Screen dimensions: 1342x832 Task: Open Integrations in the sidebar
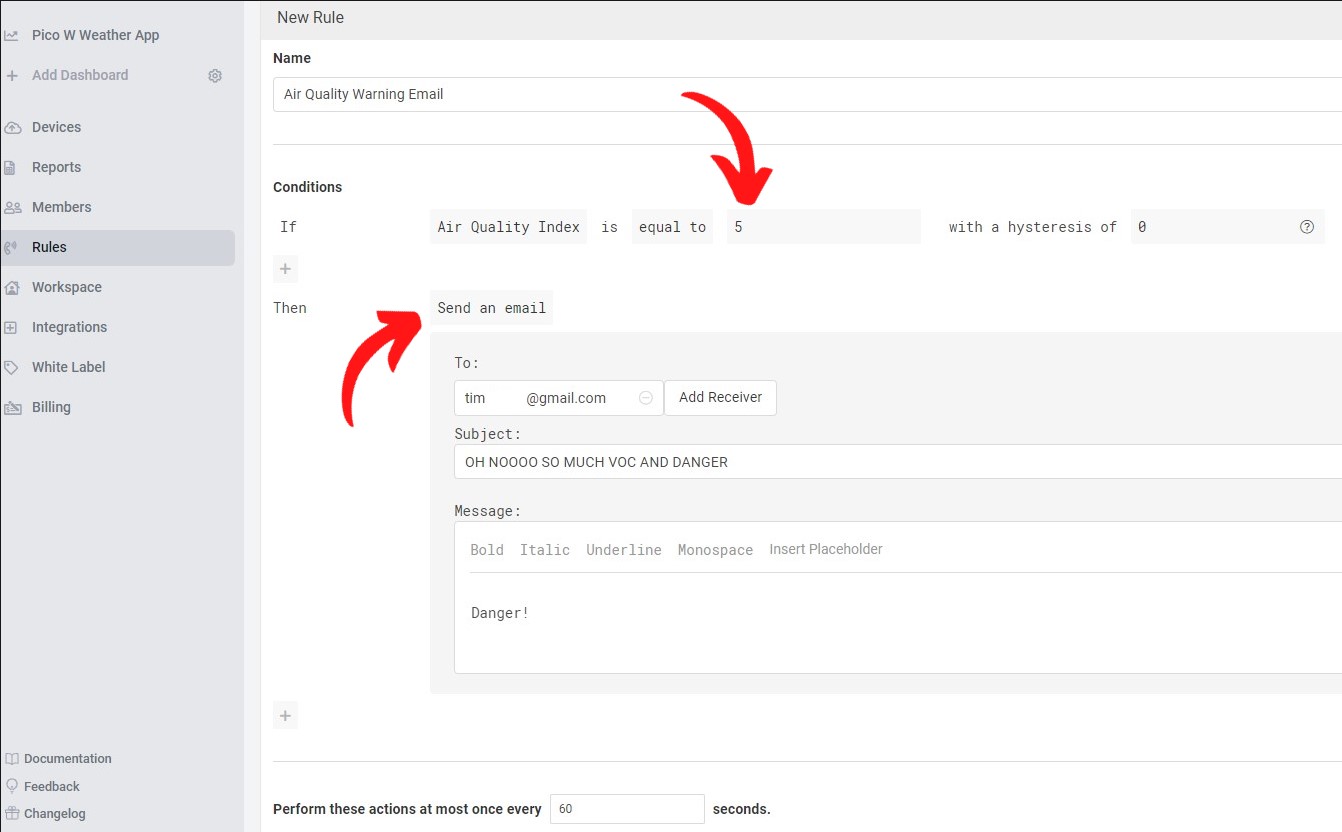[x=69, y=327]
